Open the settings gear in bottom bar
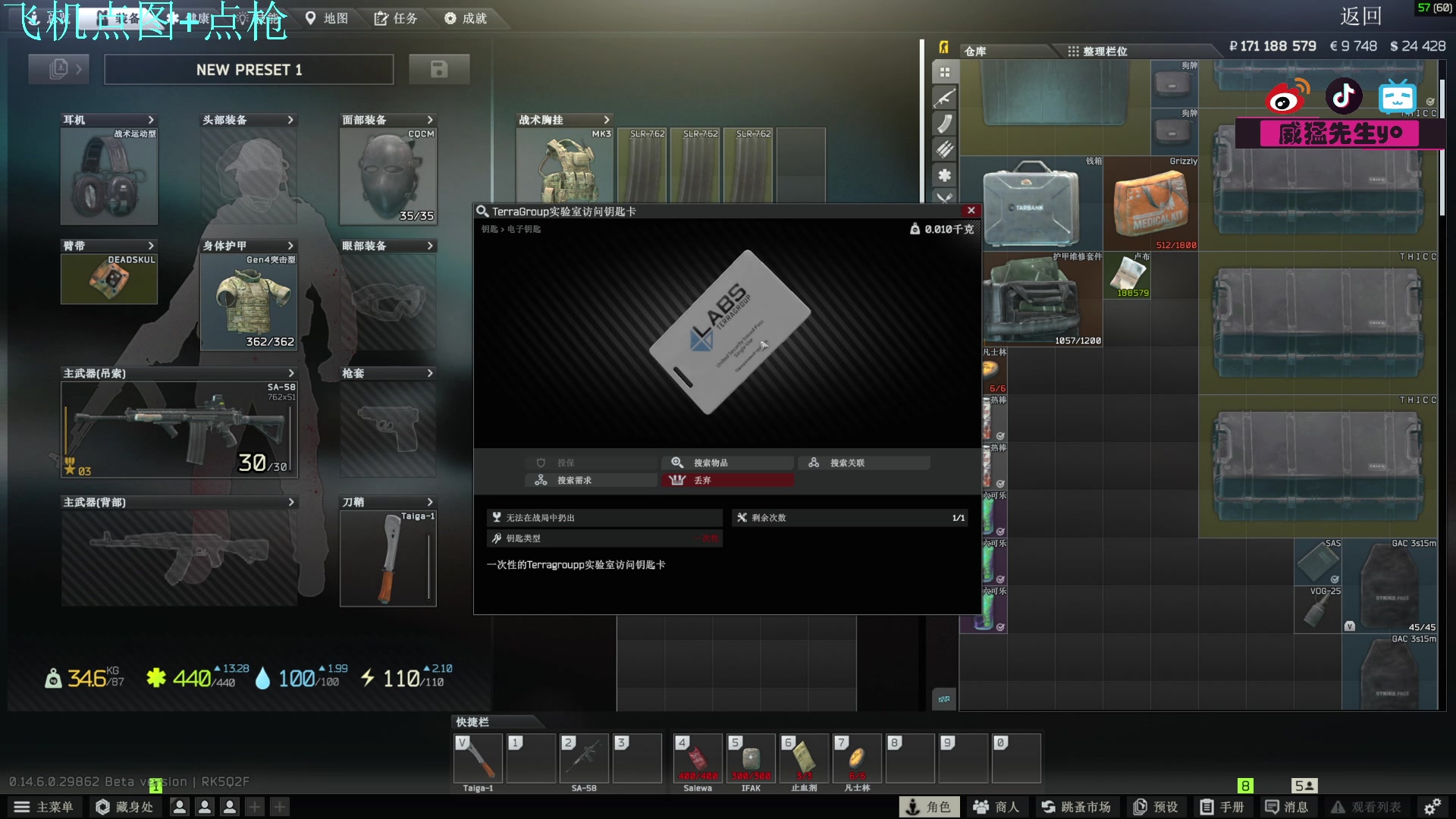Image resolution: width=1456 pixels, height=819 pixels. 1432,807
